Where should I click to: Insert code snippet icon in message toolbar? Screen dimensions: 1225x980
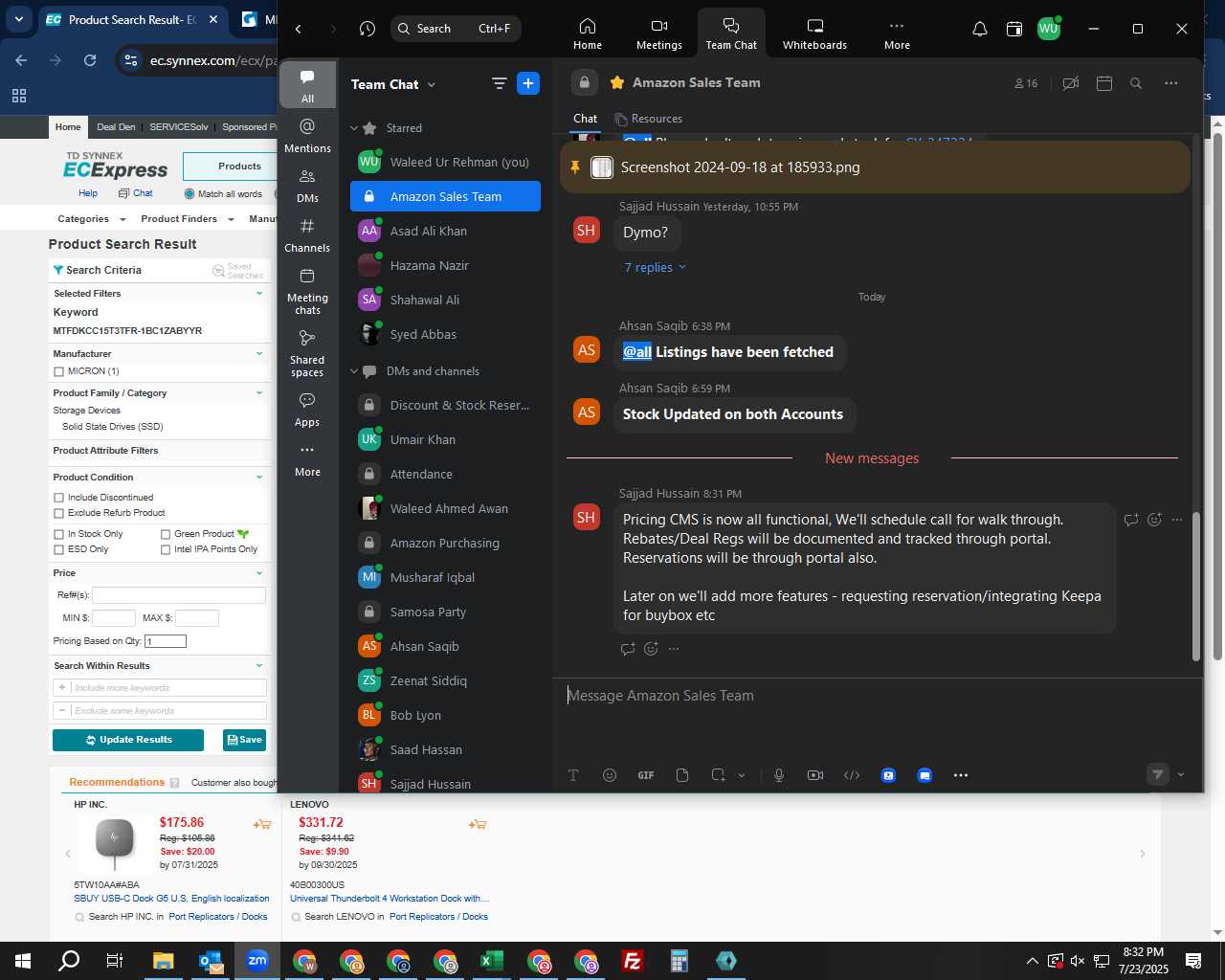point(852,775)
